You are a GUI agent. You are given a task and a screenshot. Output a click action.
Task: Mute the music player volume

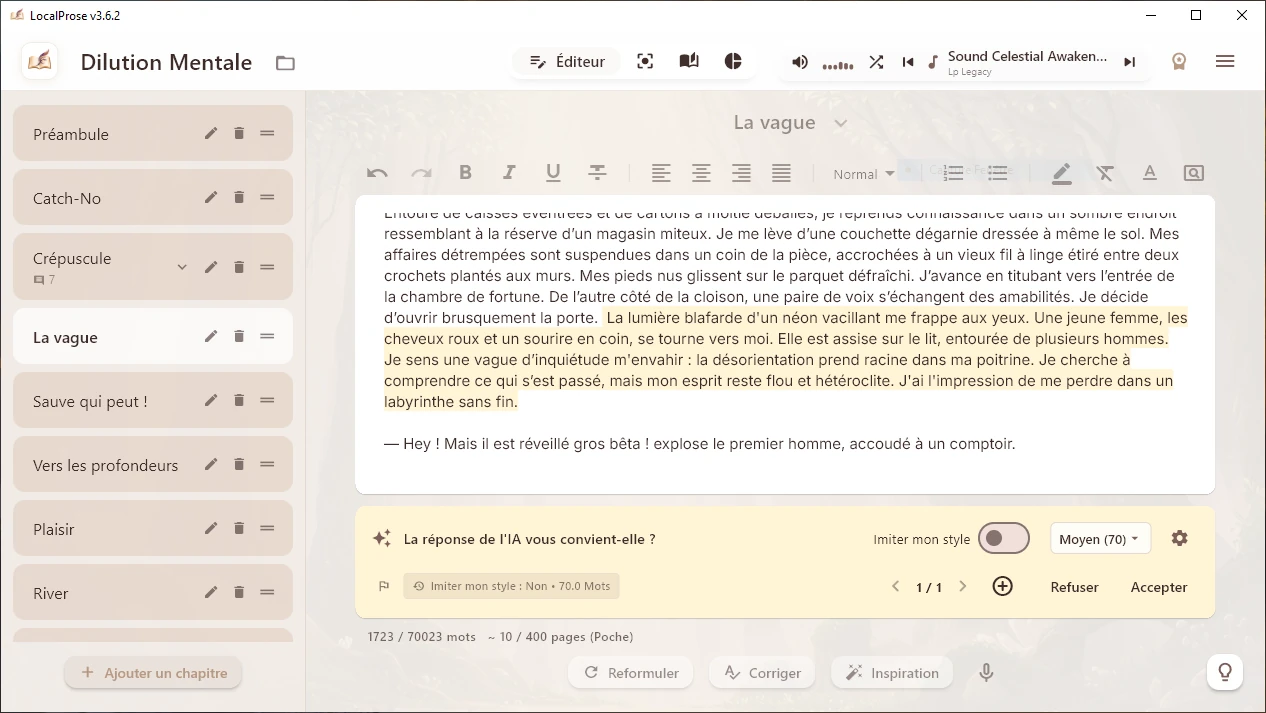coord(800,62)
